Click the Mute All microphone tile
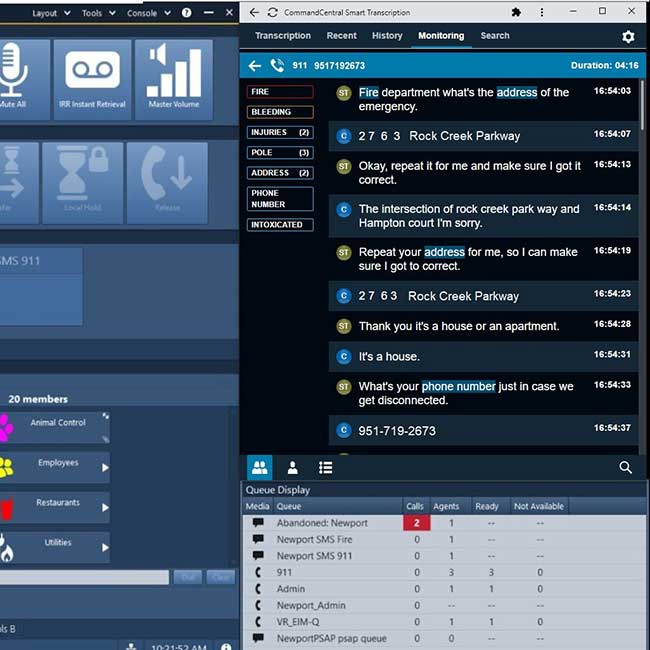The width and height of the screenshot is (650, 650). tap(23, 80)
